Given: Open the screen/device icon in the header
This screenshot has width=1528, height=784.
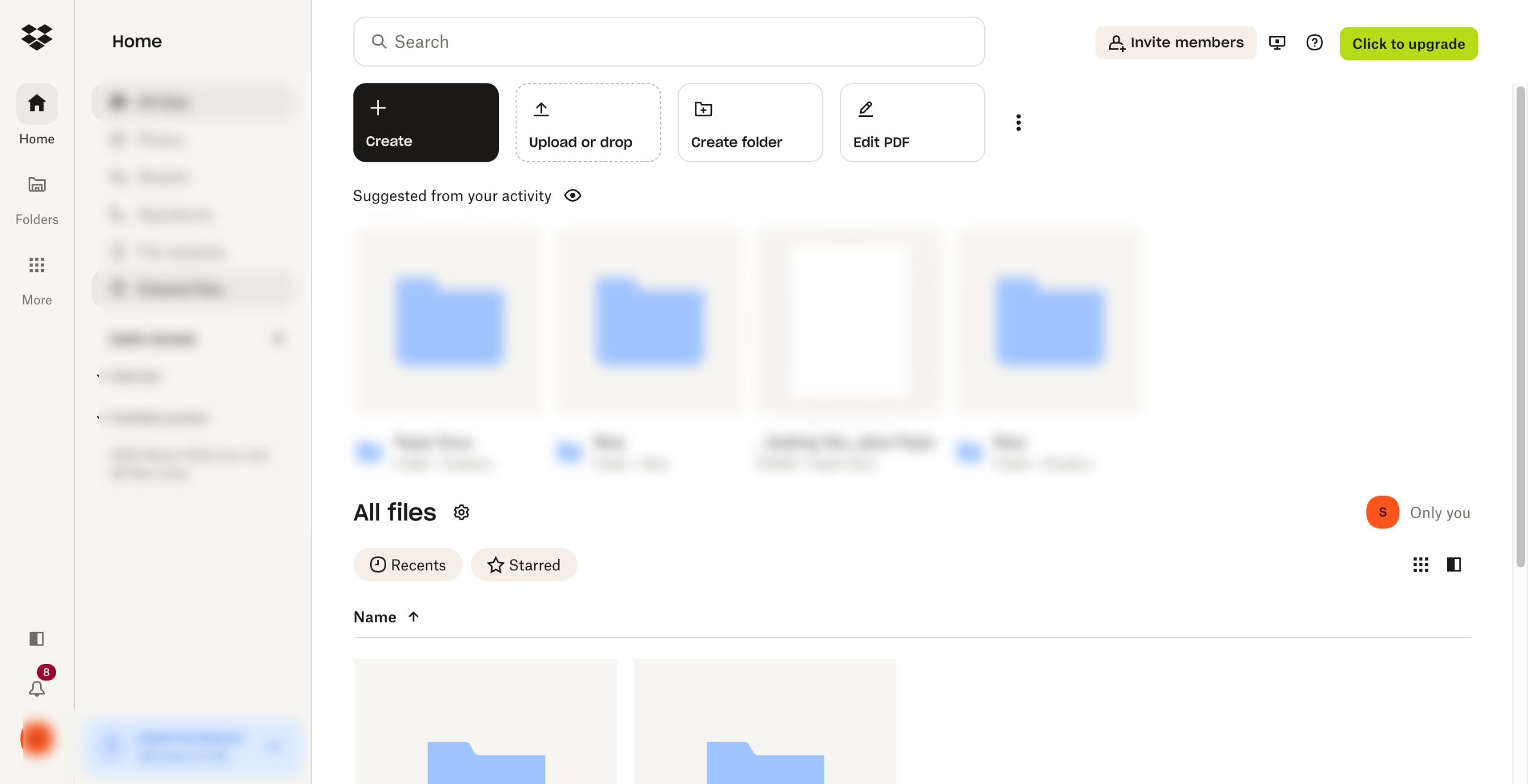Looking at the screenshot, I should [x=1278, y=42].
